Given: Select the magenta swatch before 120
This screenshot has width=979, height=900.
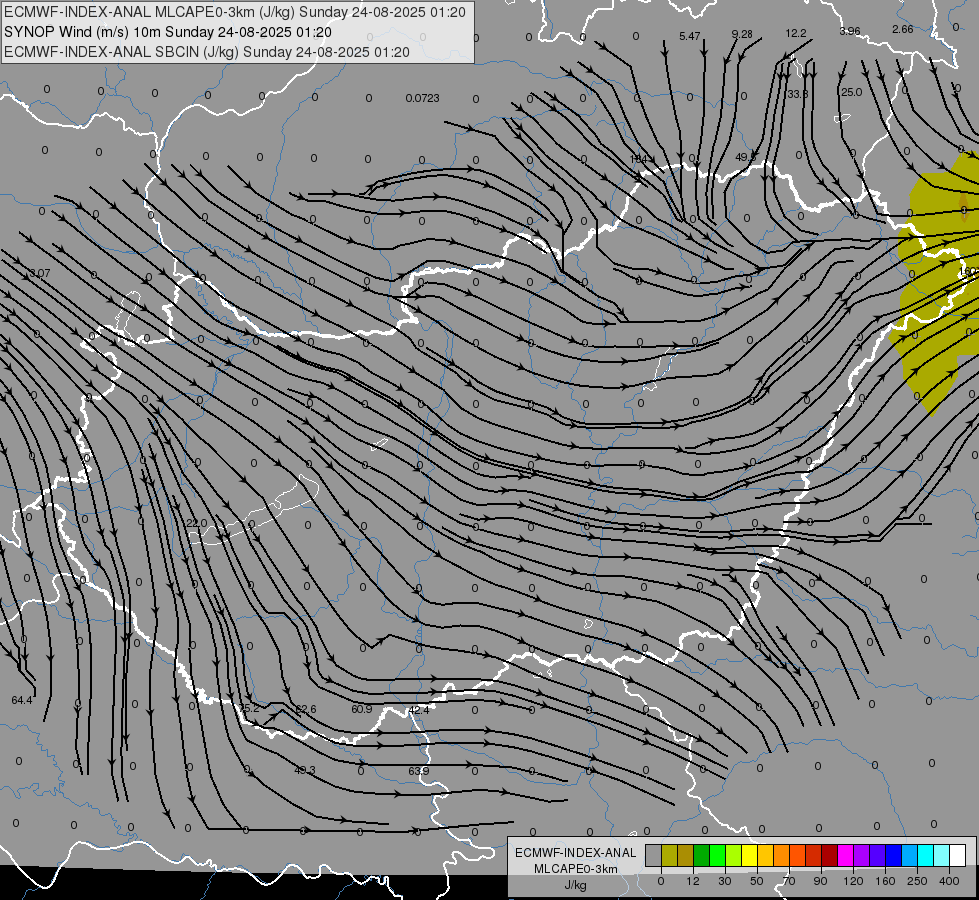Looking at the screenshot, I should pos(846,855).
